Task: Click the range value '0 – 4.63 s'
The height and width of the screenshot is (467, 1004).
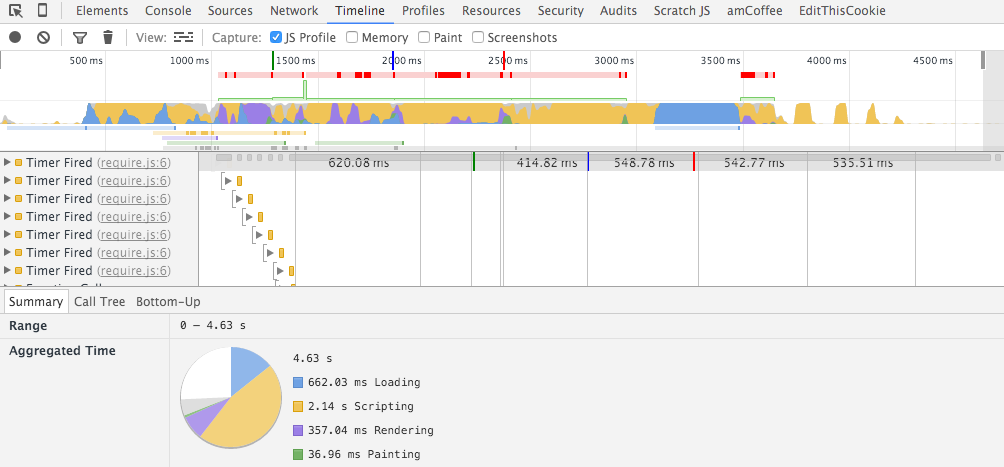Action: 213,325
